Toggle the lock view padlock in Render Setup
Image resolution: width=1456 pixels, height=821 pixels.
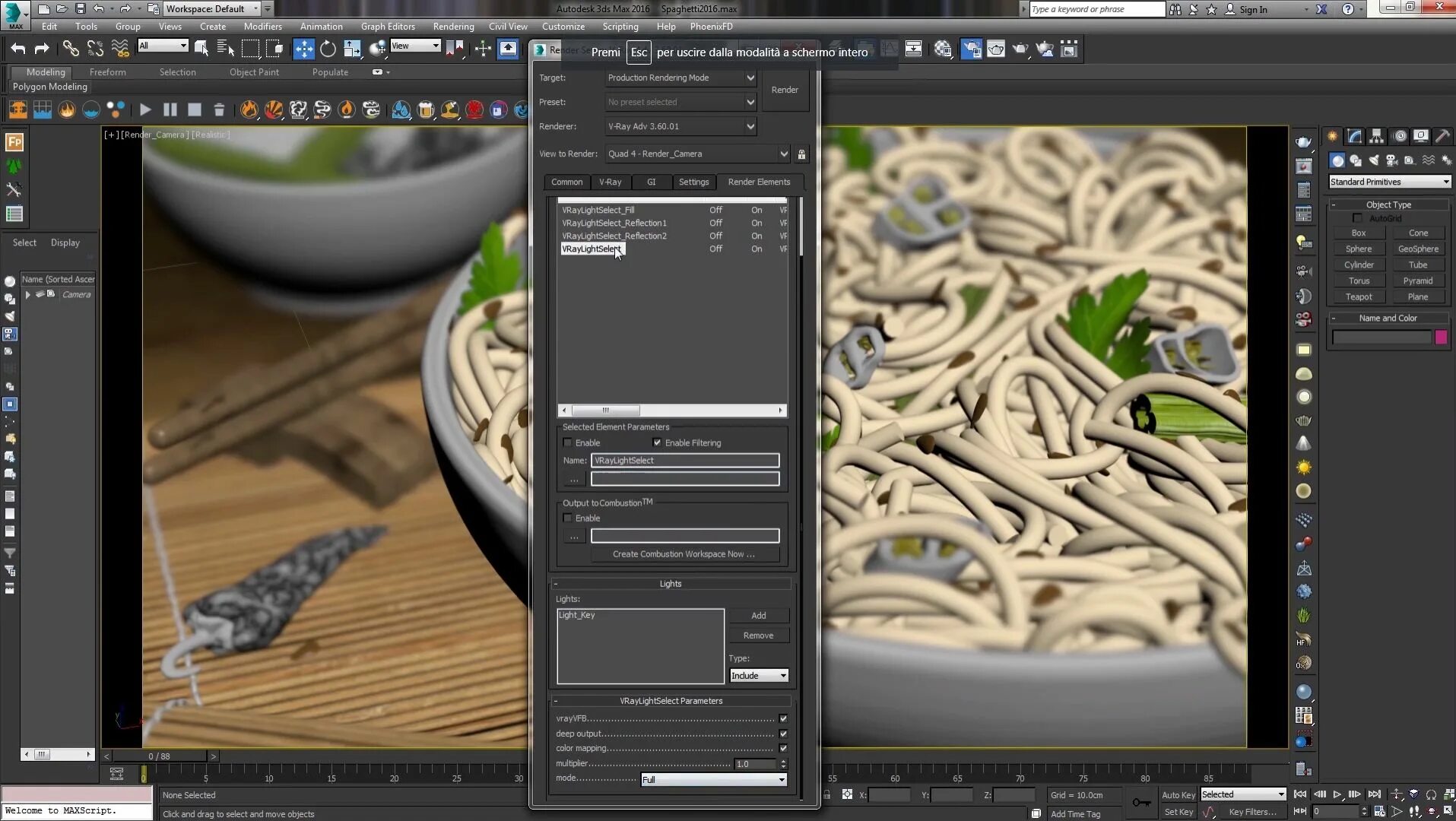[x=801, y=154]
